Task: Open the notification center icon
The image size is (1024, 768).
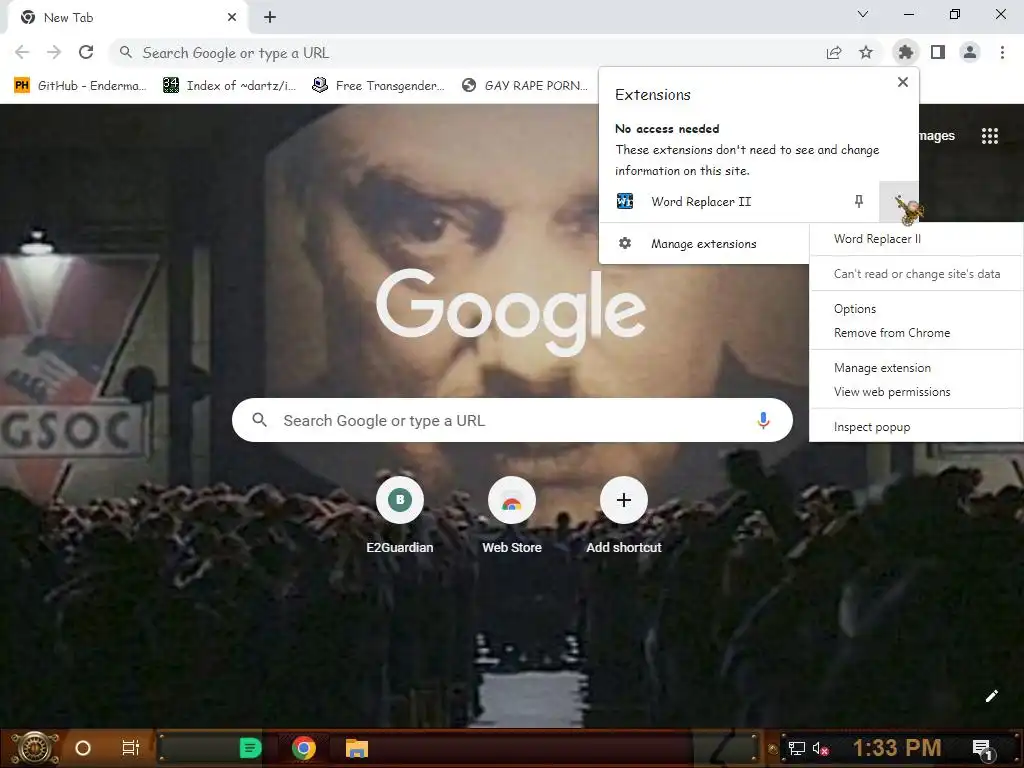Action: pos(982,748)
